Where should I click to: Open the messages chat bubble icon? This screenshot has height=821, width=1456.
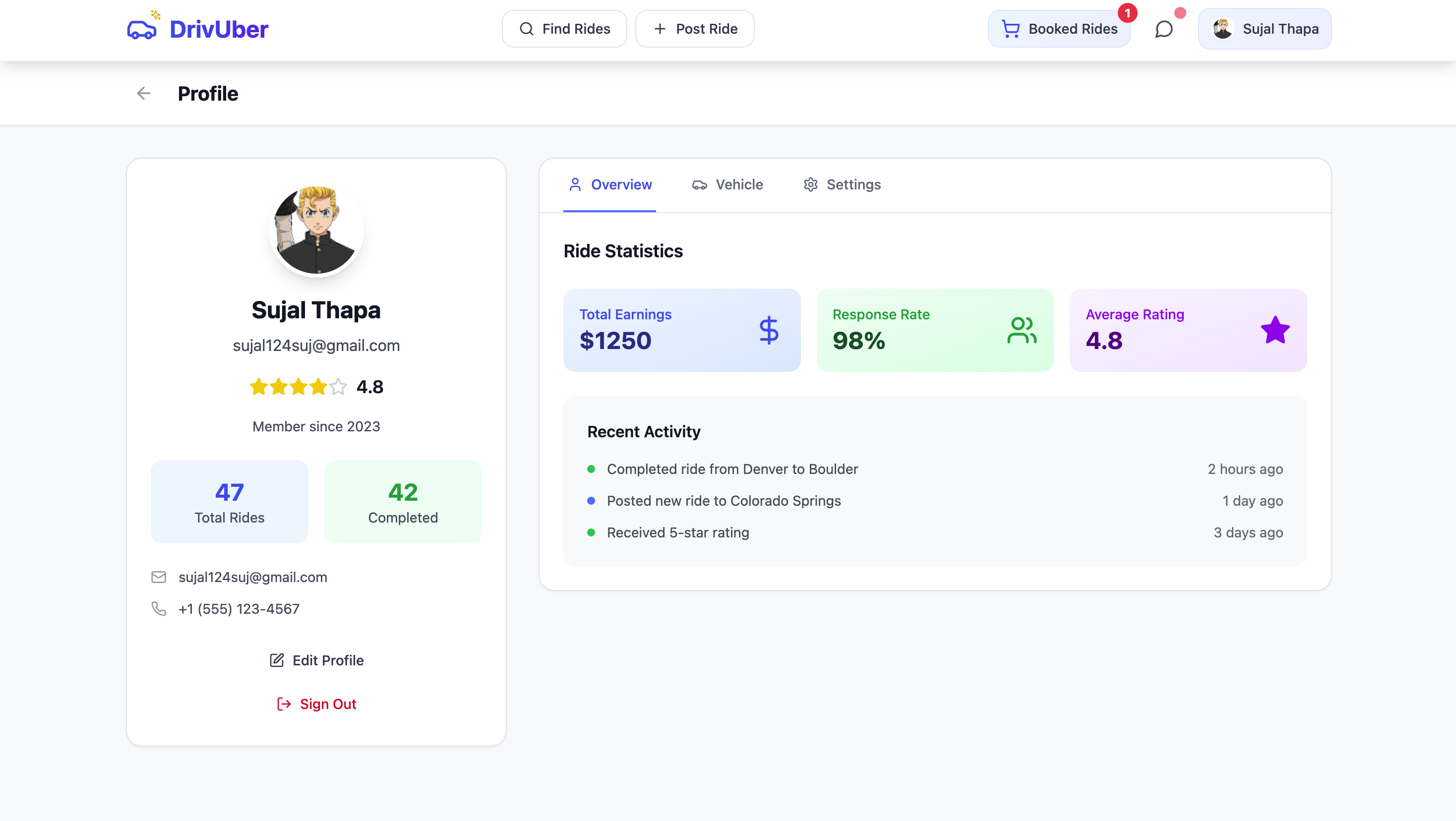pos(1163,29)
